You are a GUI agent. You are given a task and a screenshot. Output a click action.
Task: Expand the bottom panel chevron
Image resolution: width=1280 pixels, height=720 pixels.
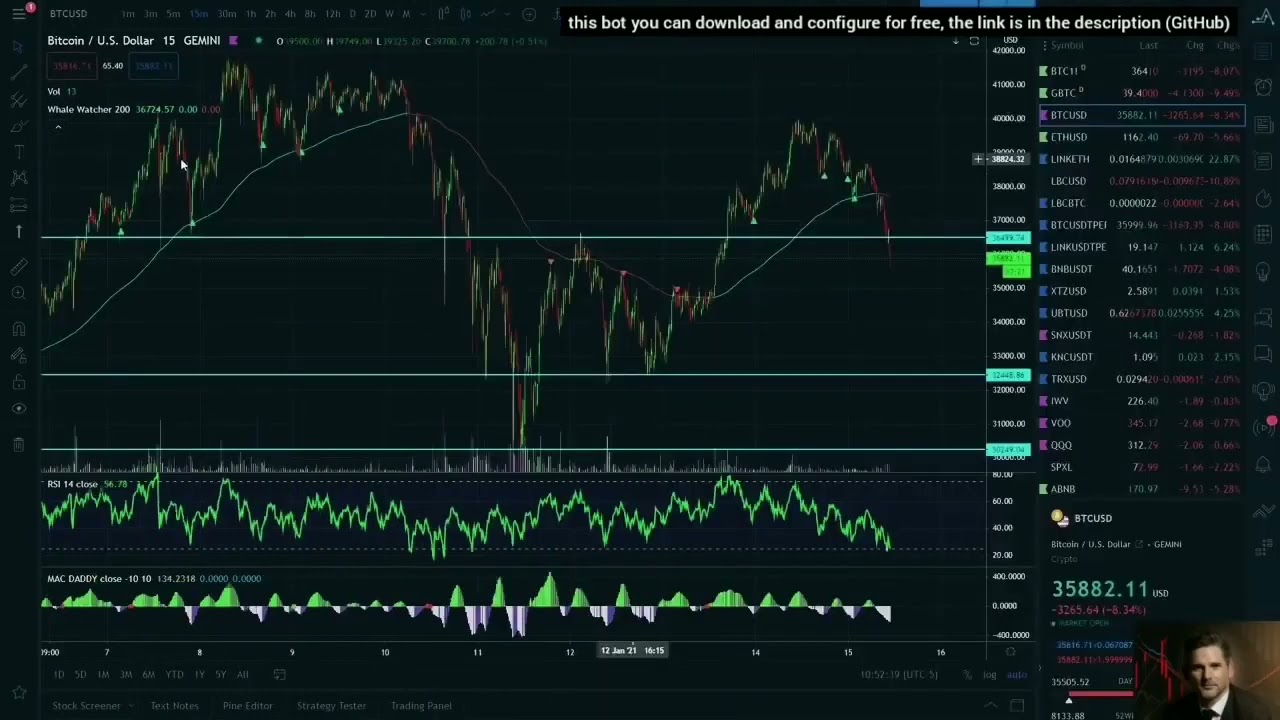[990, 705]
